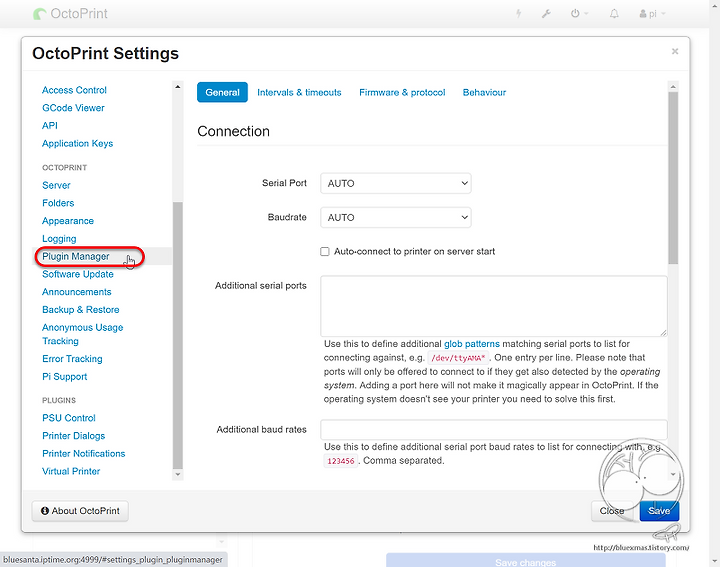Screen dimensions: 720x567
Task: Open Error Tracking settings
Action: pyautogui.click(x=72, y=359)
